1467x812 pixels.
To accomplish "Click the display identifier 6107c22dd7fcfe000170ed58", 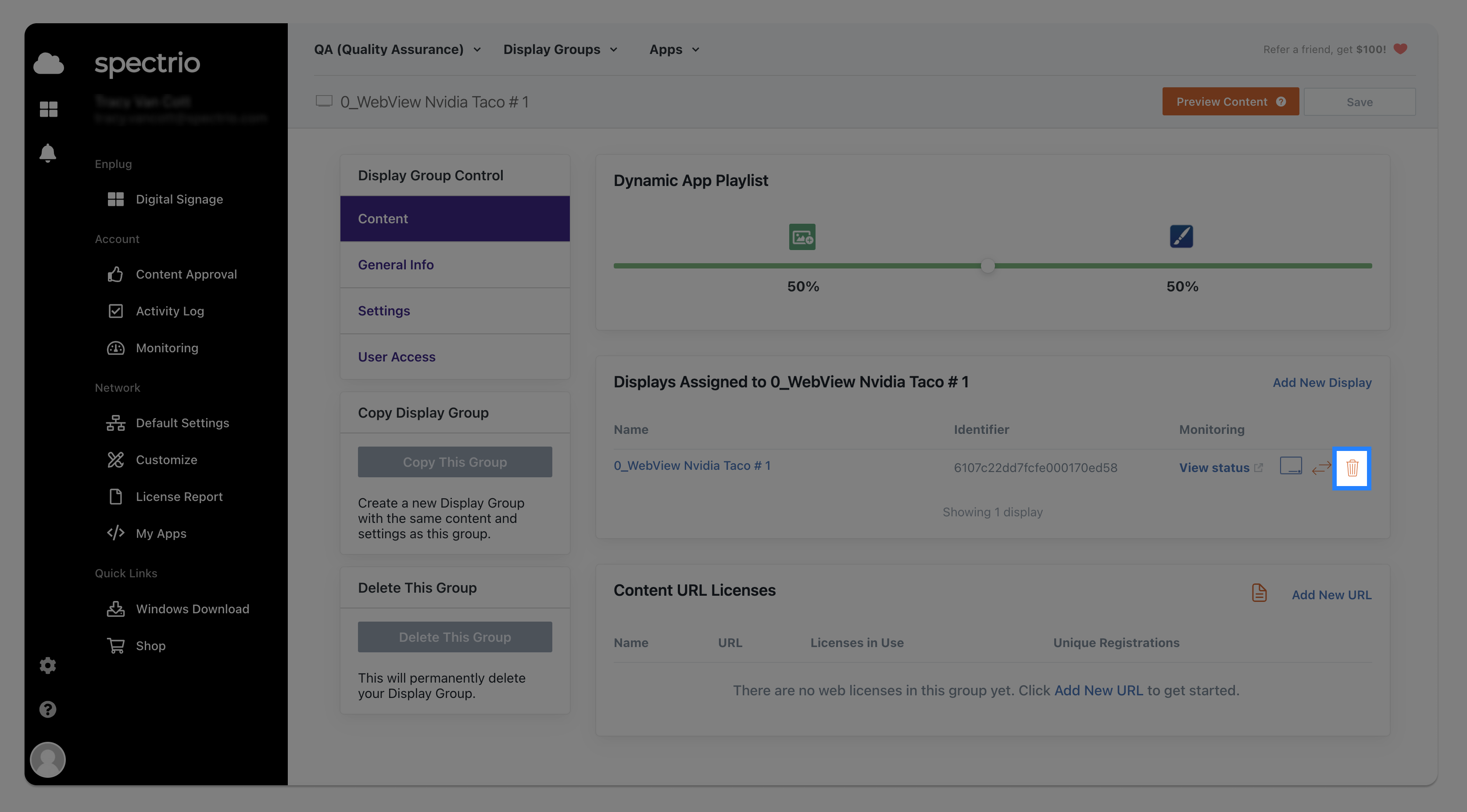I will pos(1035,468).
